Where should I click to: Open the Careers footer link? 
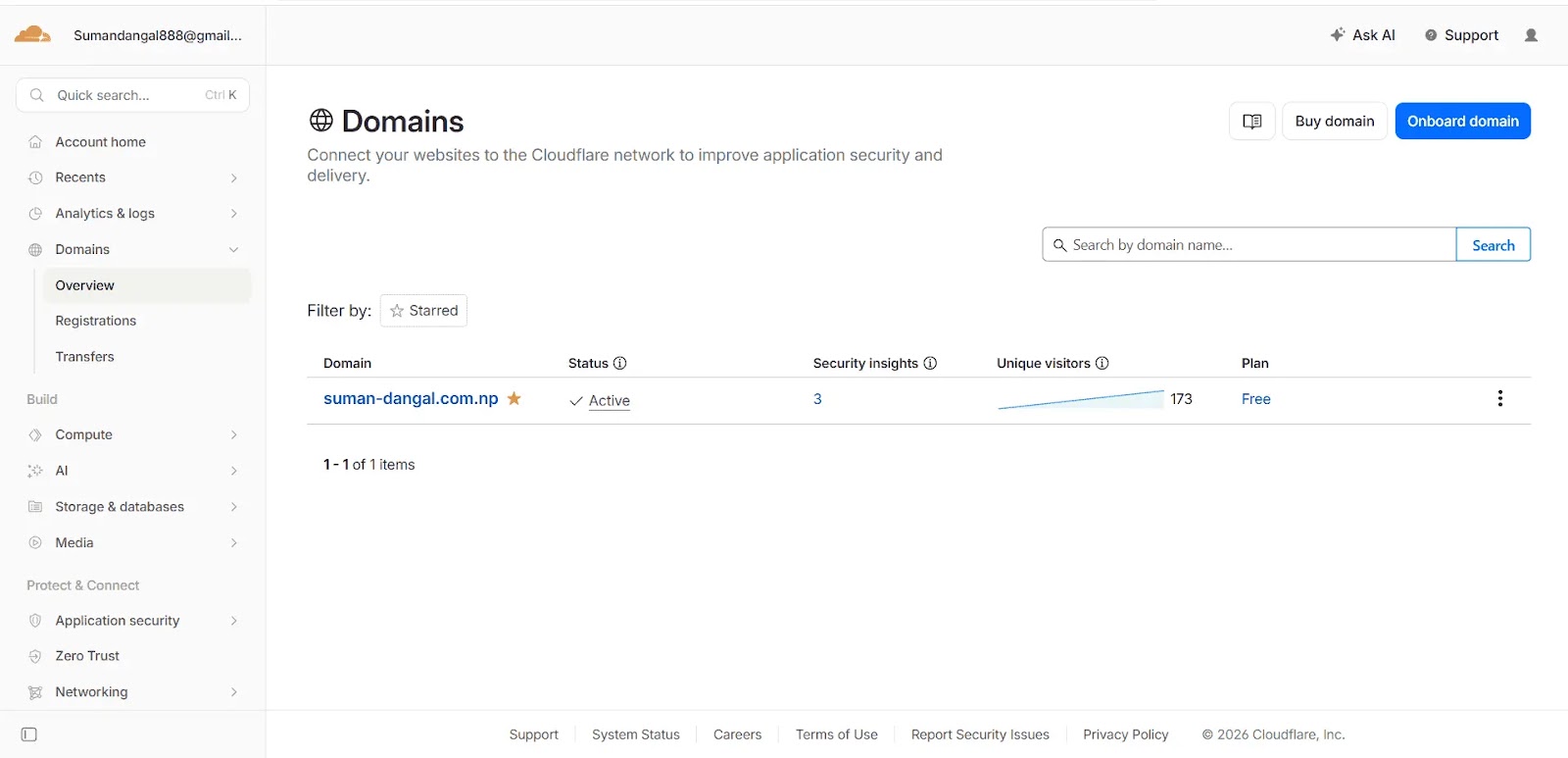[x=737, y=734]
